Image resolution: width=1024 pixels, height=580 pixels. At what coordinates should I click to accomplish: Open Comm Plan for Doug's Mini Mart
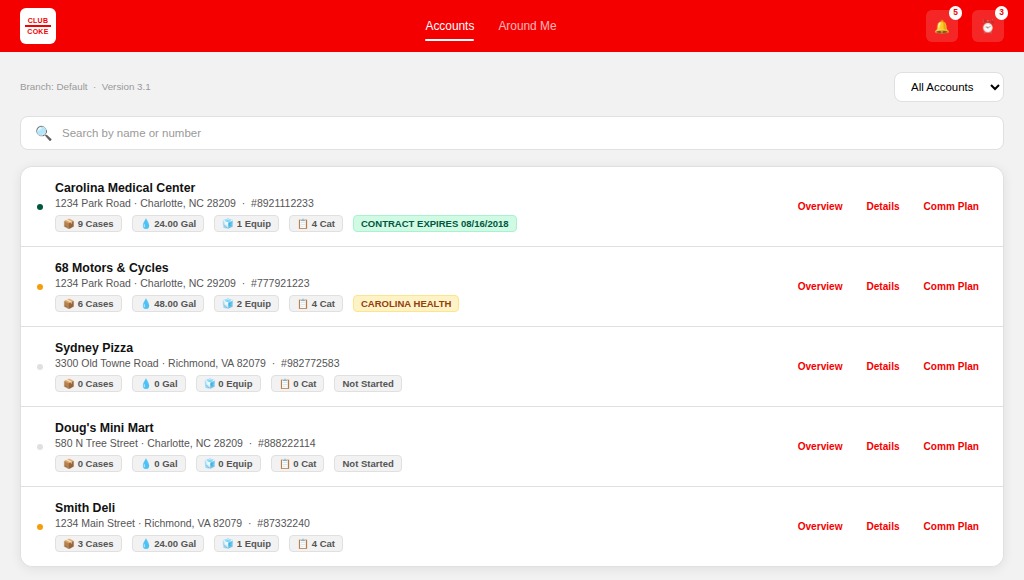click(951, 446)
